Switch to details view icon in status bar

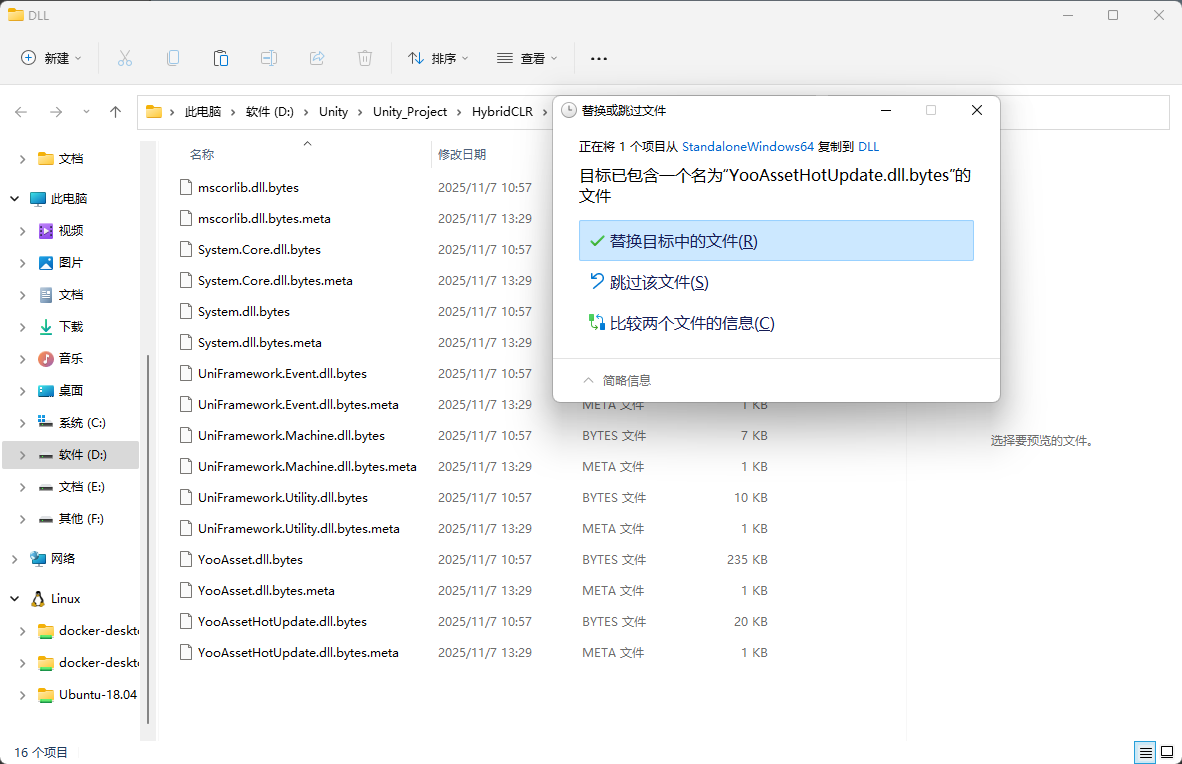coord(1145,752)
